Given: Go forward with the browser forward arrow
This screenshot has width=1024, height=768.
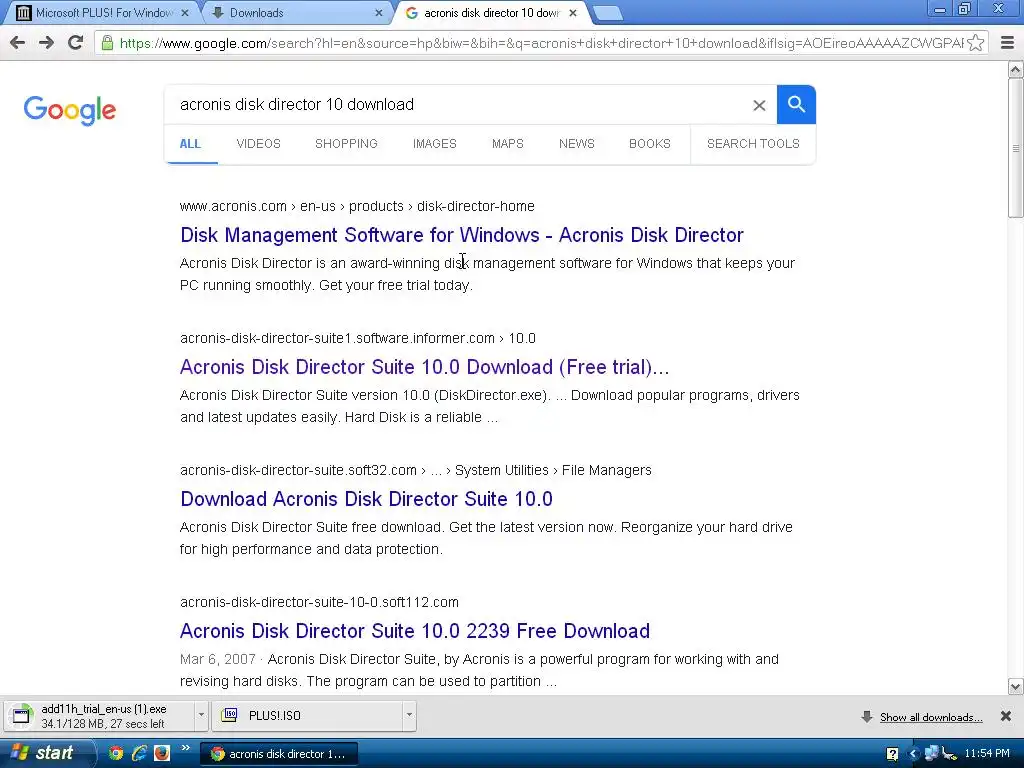Looking at the screenshot, I should [46, 43].
